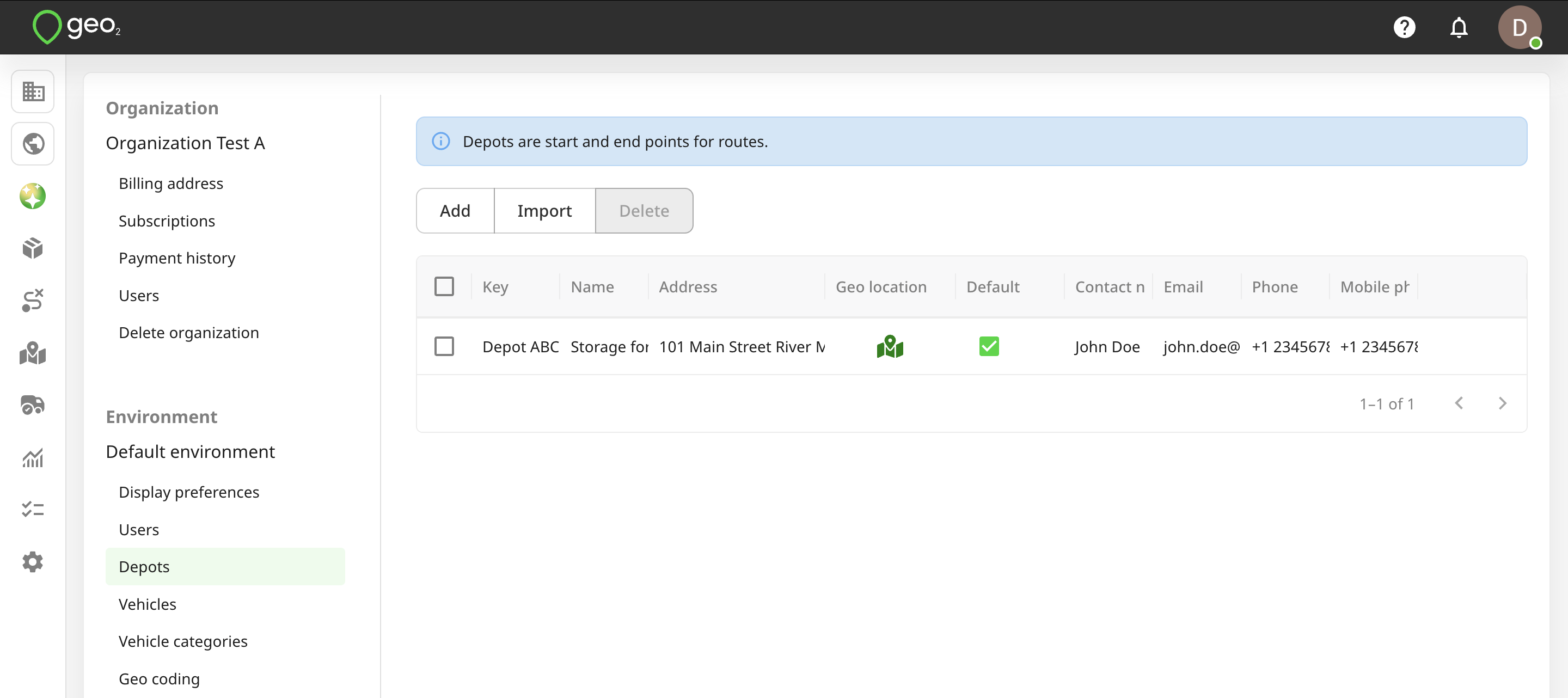
Task: Click the help question mark icon
Action: click(1404, 27)
